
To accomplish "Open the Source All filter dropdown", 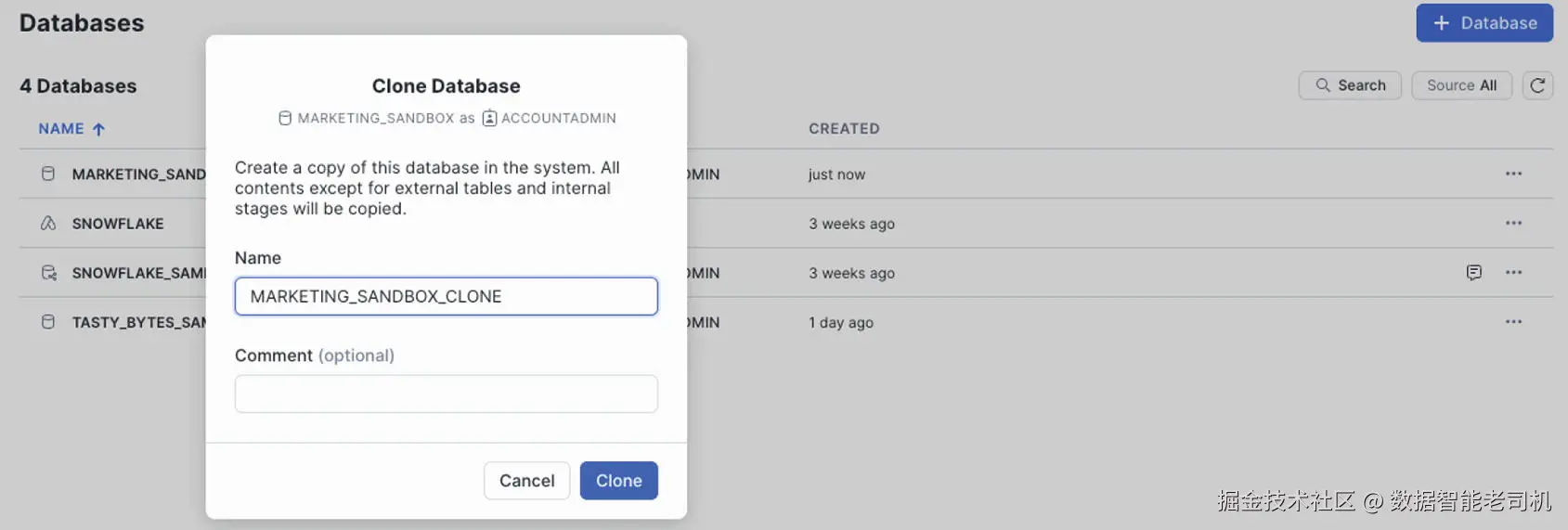I will tap(1461, 85).
